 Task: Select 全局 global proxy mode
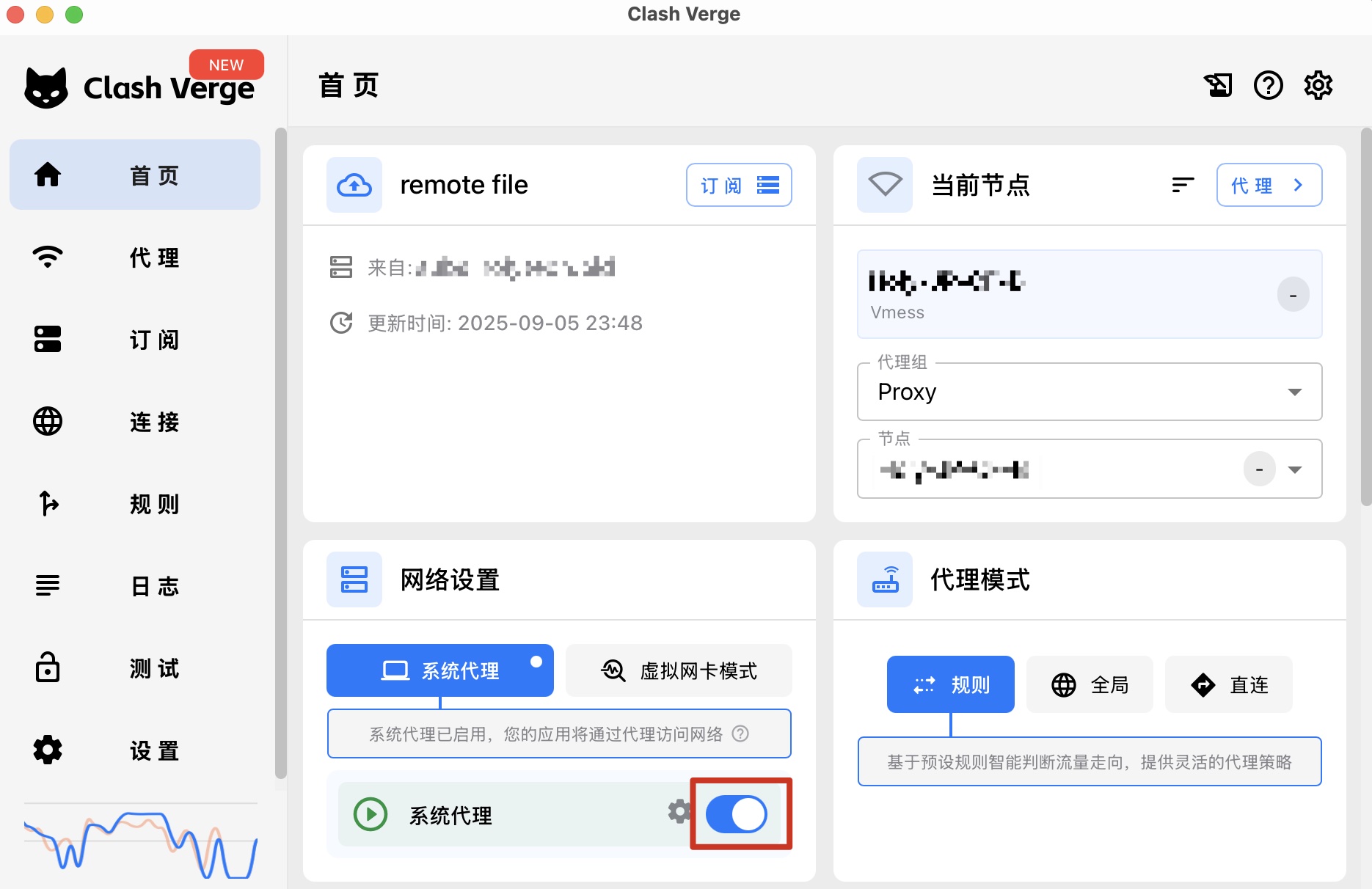pyautogui.click(x=1090, y=685)
